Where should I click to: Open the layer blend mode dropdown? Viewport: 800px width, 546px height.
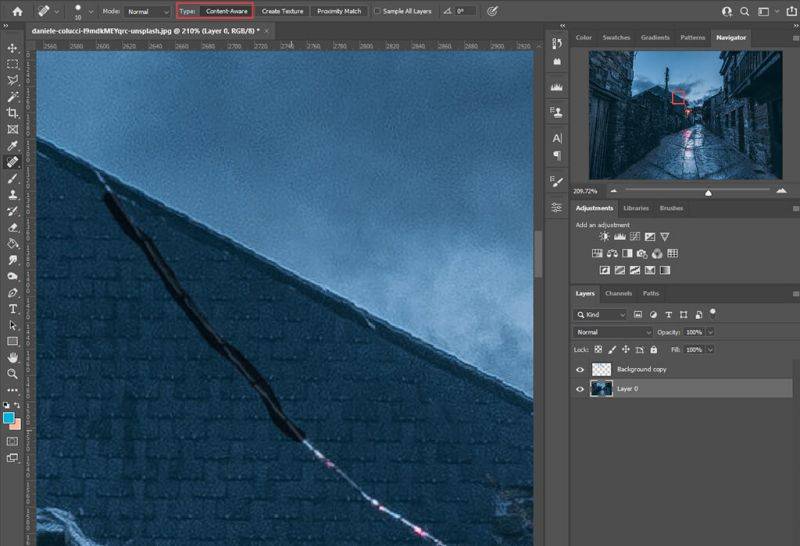(x=613, y=331)
